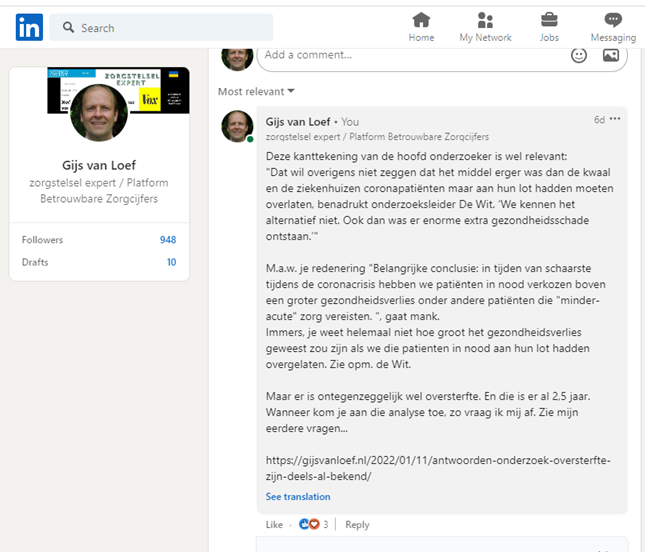Open My Network icon
Screen dimensions: 645x552
pyautogui.click(x=485, y=20)
